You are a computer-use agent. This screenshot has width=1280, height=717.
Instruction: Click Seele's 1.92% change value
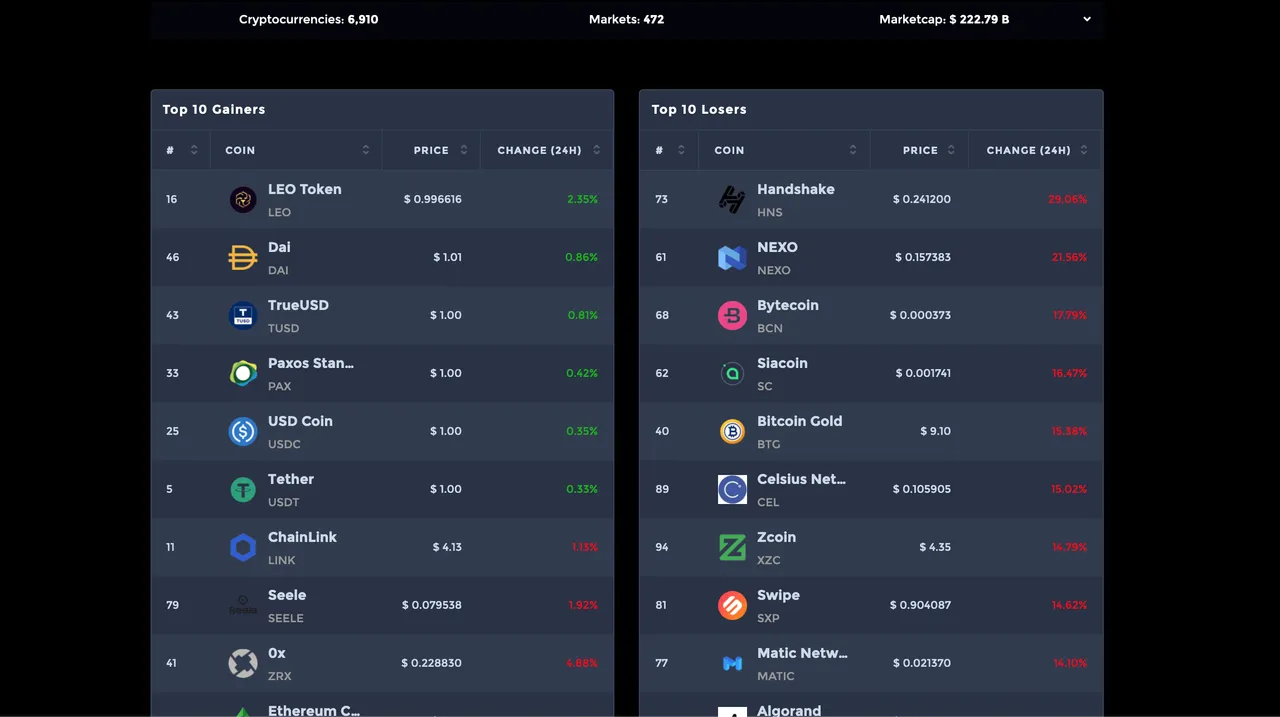pos(583,605)
